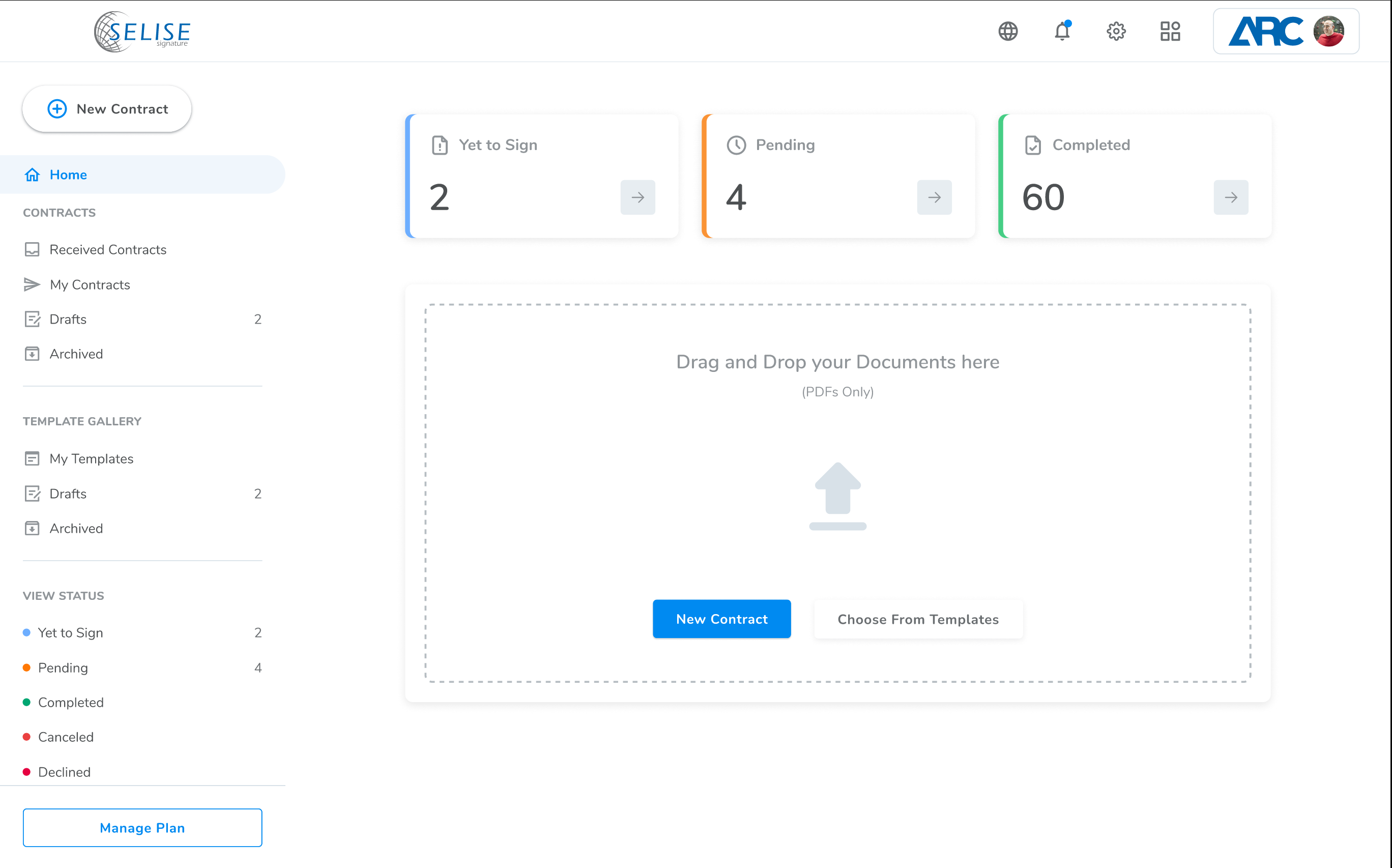Open Completed card arrow button
The width and height of the screenshot is (1392, 868).
click(1231, 197)
